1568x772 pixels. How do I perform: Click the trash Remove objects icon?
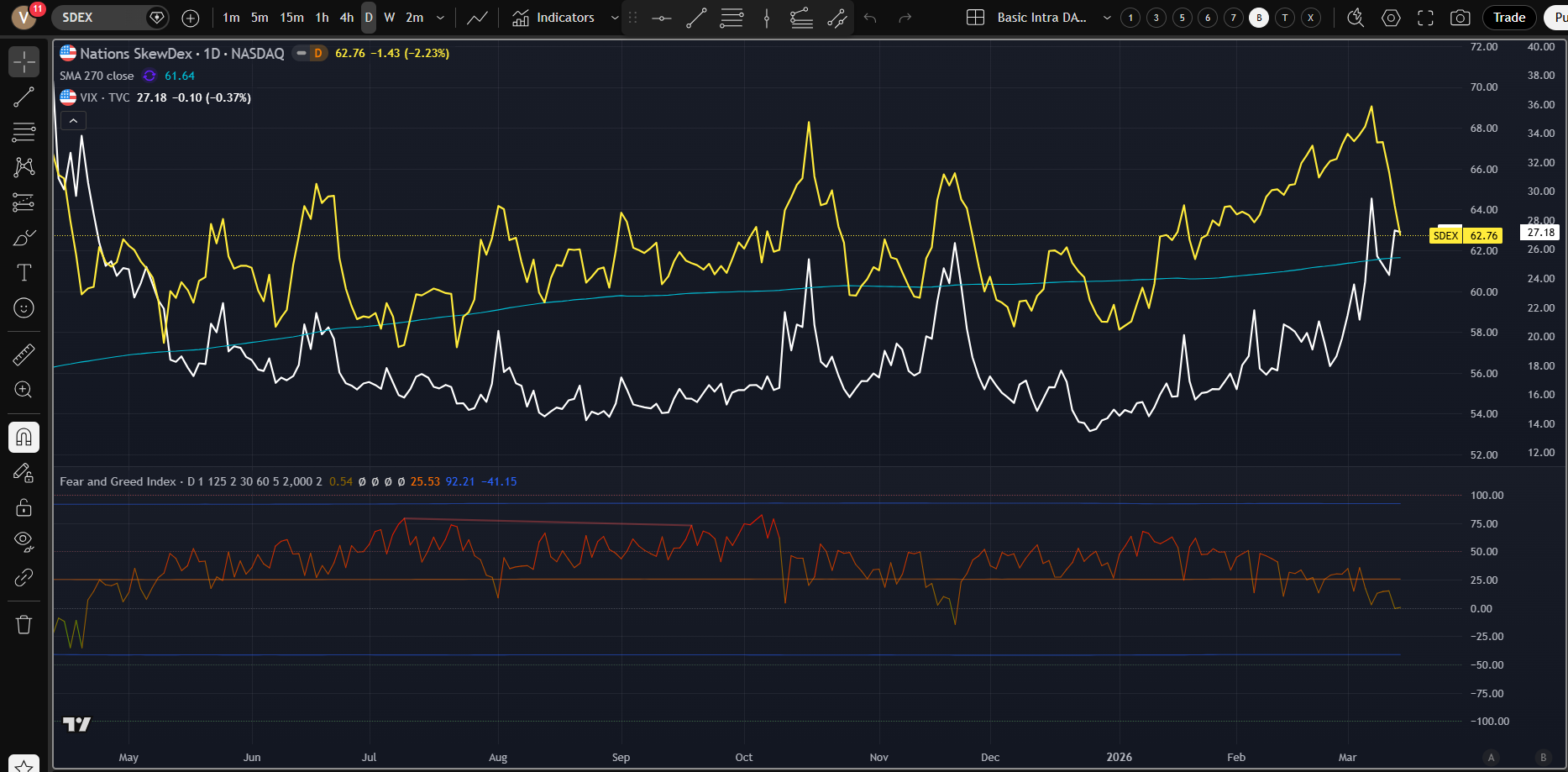point(24,624)
